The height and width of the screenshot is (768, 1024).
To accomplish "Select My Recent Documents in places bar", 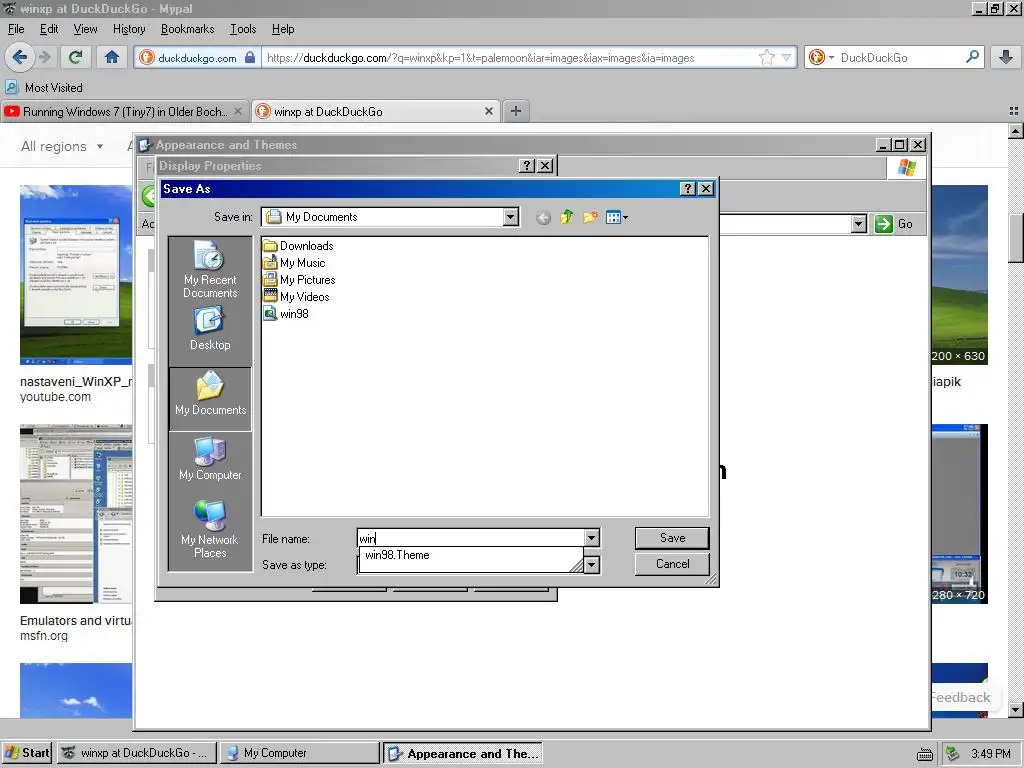I will pyautogui.click(x=210, y=269).
